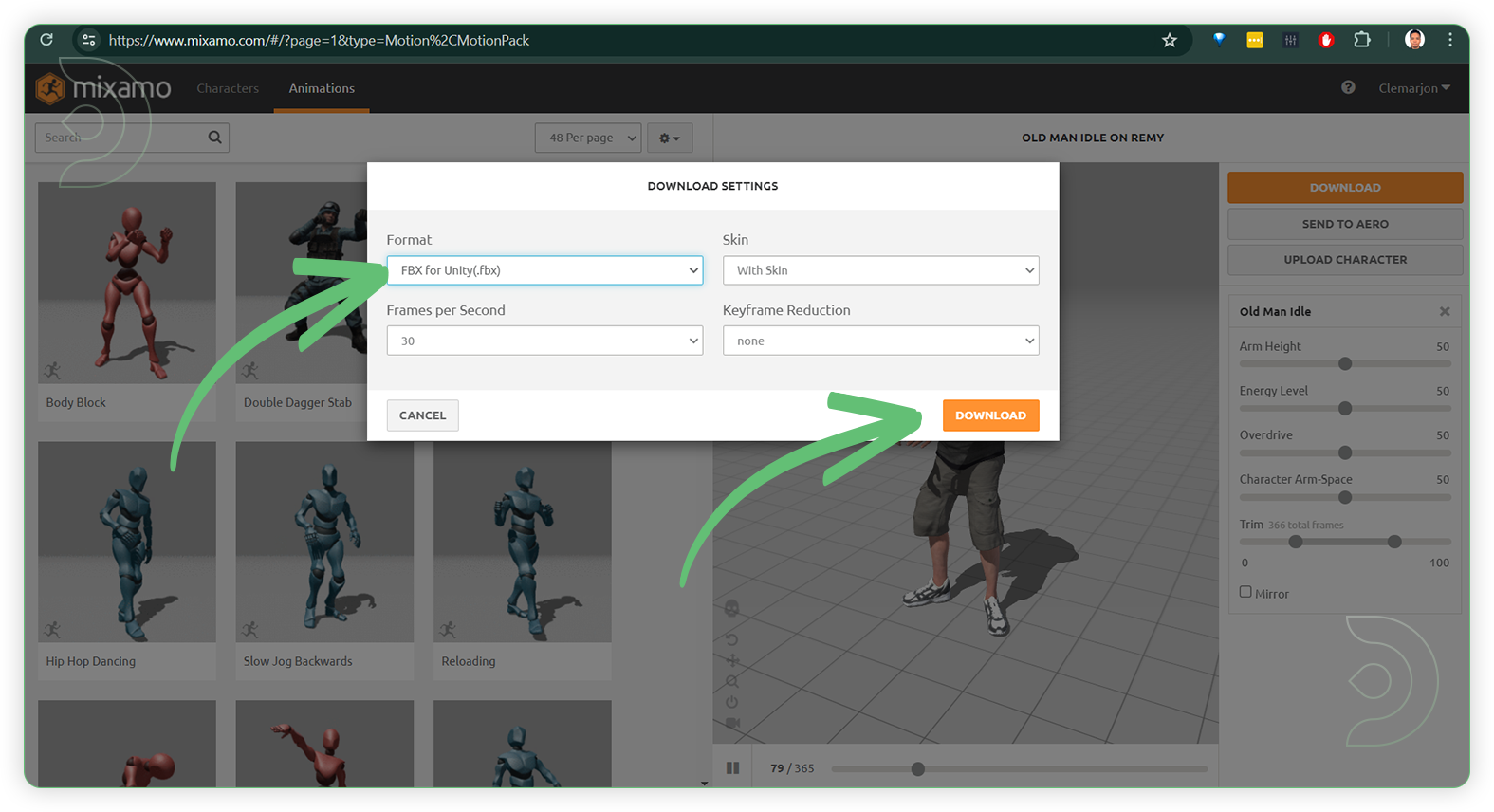1494x812 pixels.
Task: Click the Send to Aero button
Action: [x=1345, y=224]
